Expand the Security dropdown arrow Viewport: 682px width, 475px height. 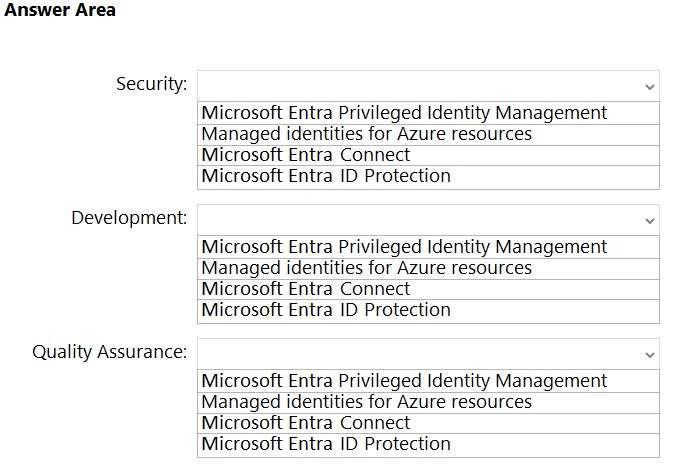pos(650,86)
